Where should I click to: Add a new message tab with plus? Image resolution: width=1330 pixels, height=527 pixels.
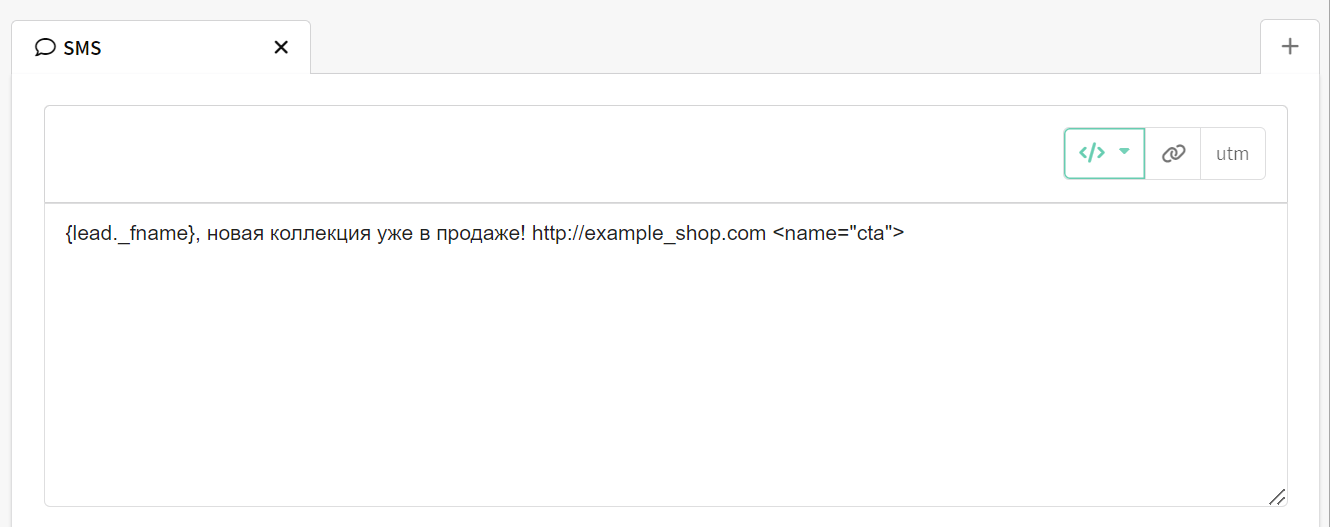1290,46
